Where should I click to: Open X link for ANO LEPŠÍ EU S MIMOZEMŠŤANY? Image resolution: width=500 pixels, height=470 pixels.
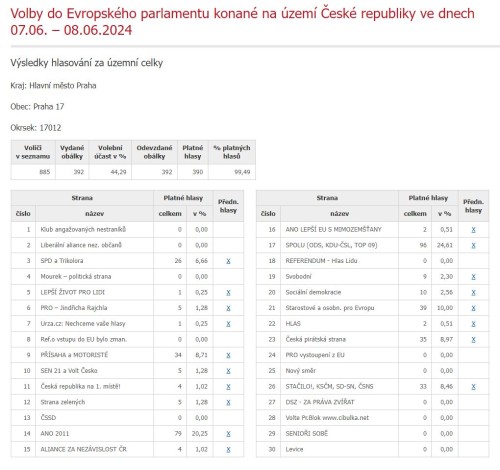click(x=473, y=230)
